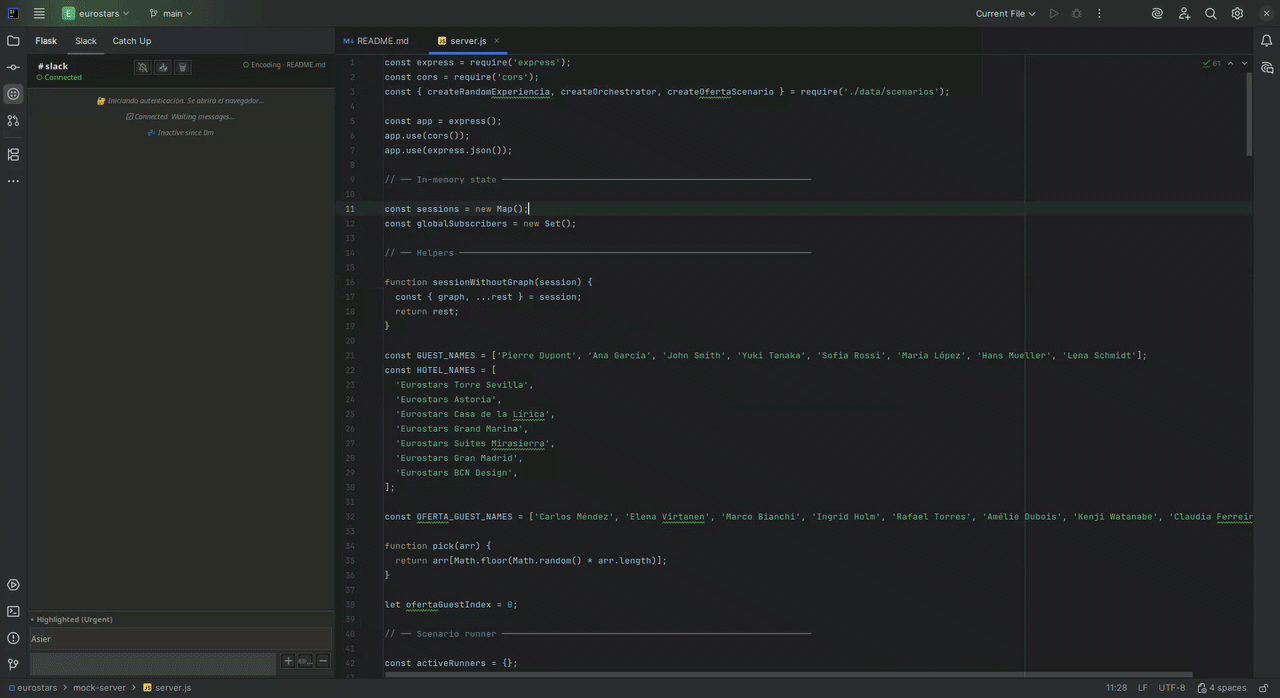Viewport: 1280px width, 698px height.
Task: Open the Pull Requests sidebar icon
Action: point(13,121)
